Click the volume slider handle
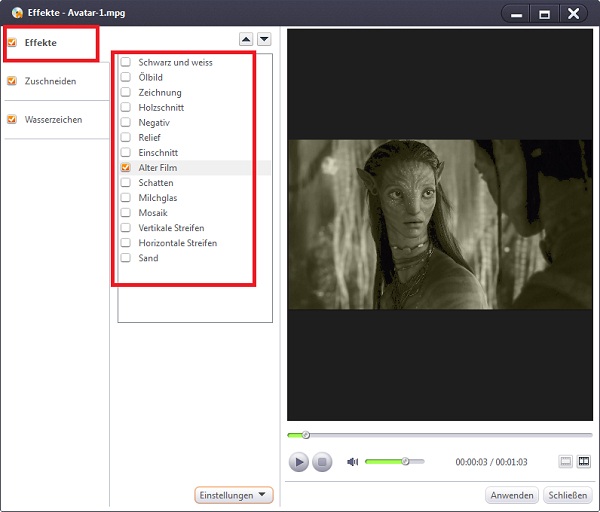The image size is (600, 512). 405,461
